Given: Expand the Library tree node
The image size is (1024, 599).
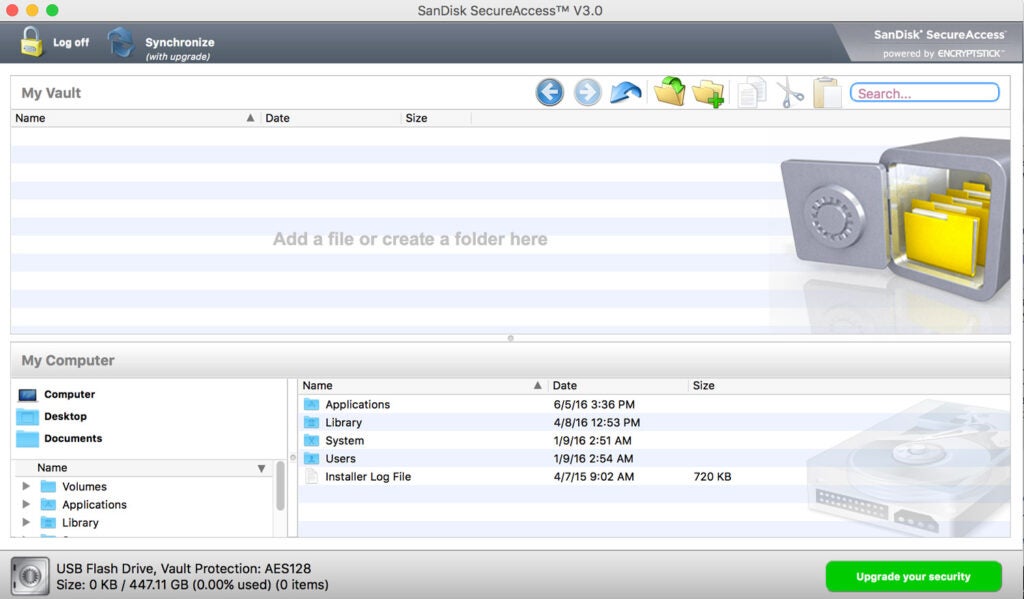Looking at the screenshot, I should pos(25,523).
